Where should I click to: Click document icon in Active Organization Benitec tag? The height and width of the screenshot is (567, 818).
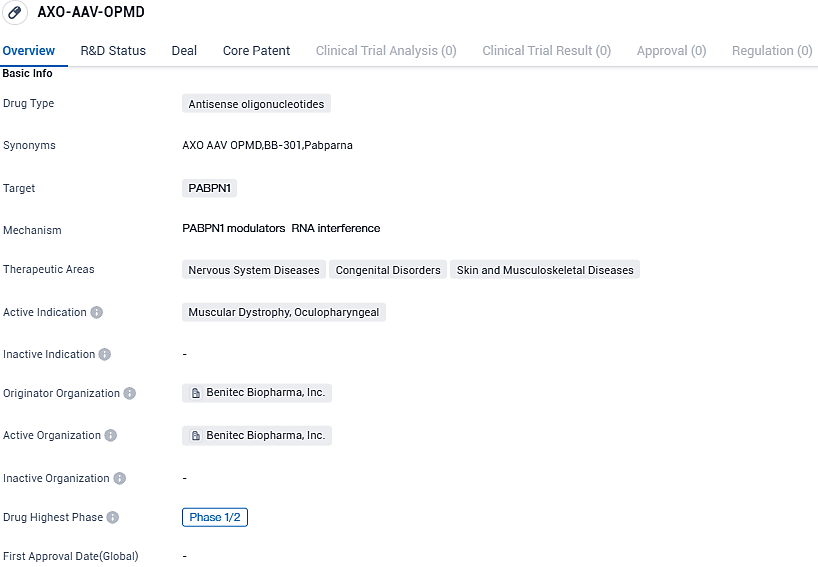(x=196, y=435)
